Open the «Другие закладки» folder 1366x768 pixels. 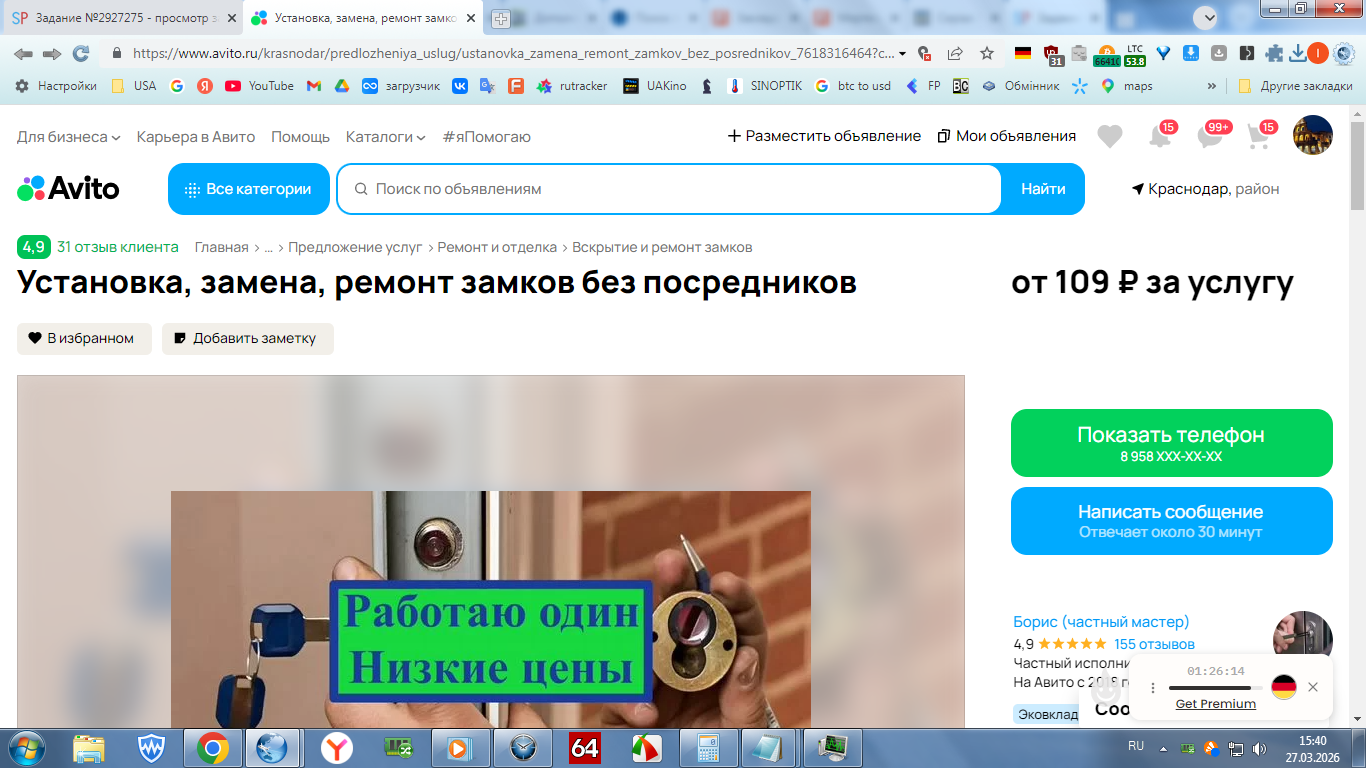[1296, 86]
